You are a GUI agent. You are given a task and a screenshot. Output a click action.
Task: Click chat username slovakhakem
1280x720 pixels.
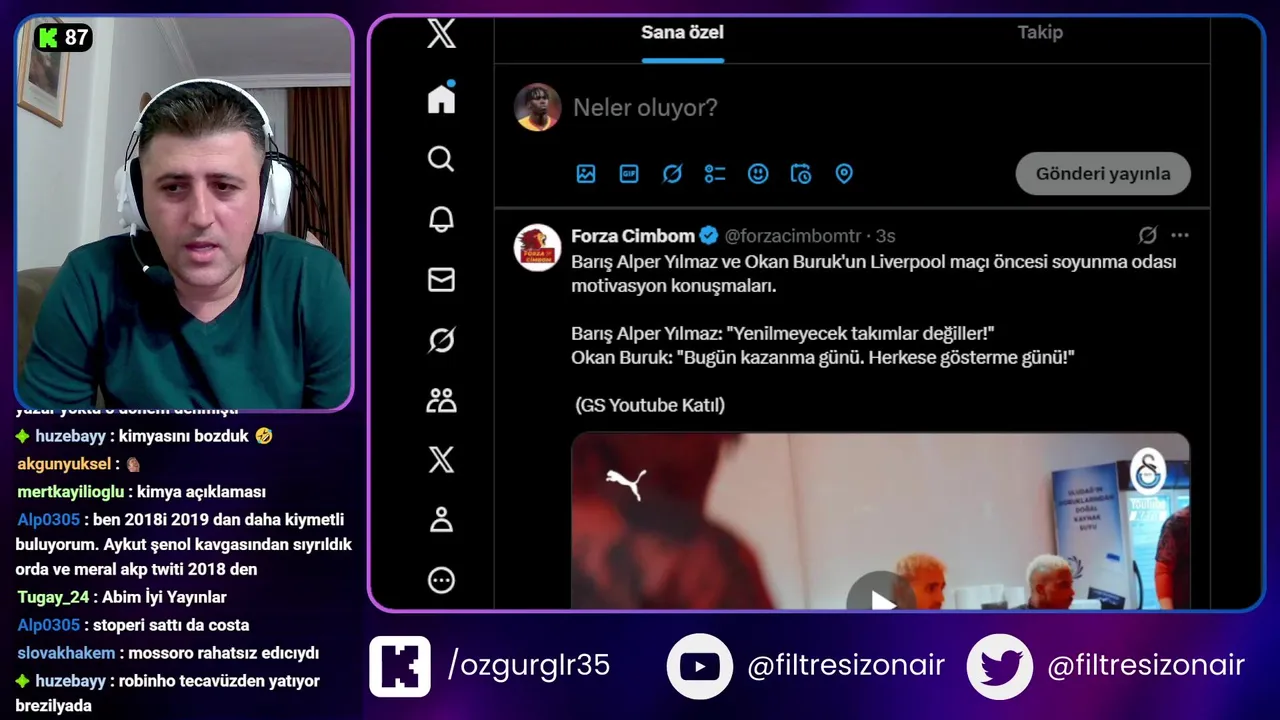[x=66, y=653]
